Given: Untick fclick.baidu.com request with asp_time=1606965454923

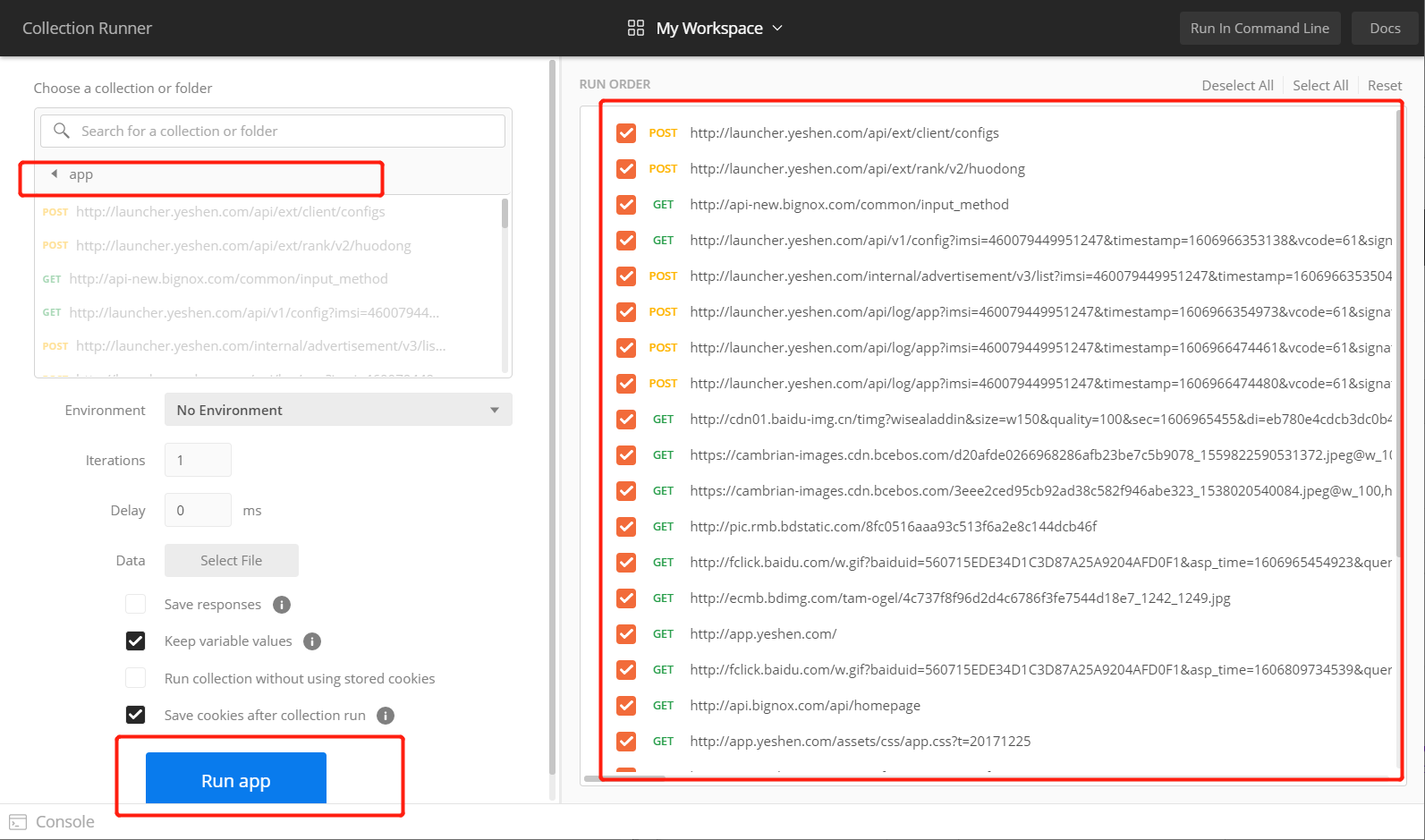Looking at the screenshot, I should tap(626, 563).
